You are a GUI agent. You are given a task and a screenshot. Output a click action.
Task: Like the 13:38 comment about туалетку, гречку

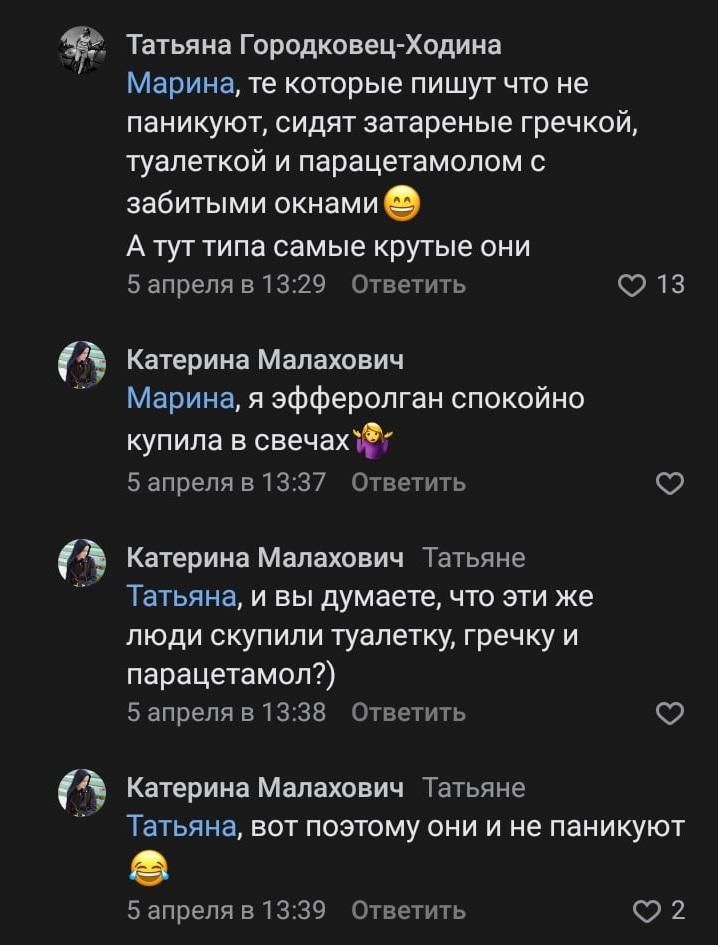pos(668,713)
